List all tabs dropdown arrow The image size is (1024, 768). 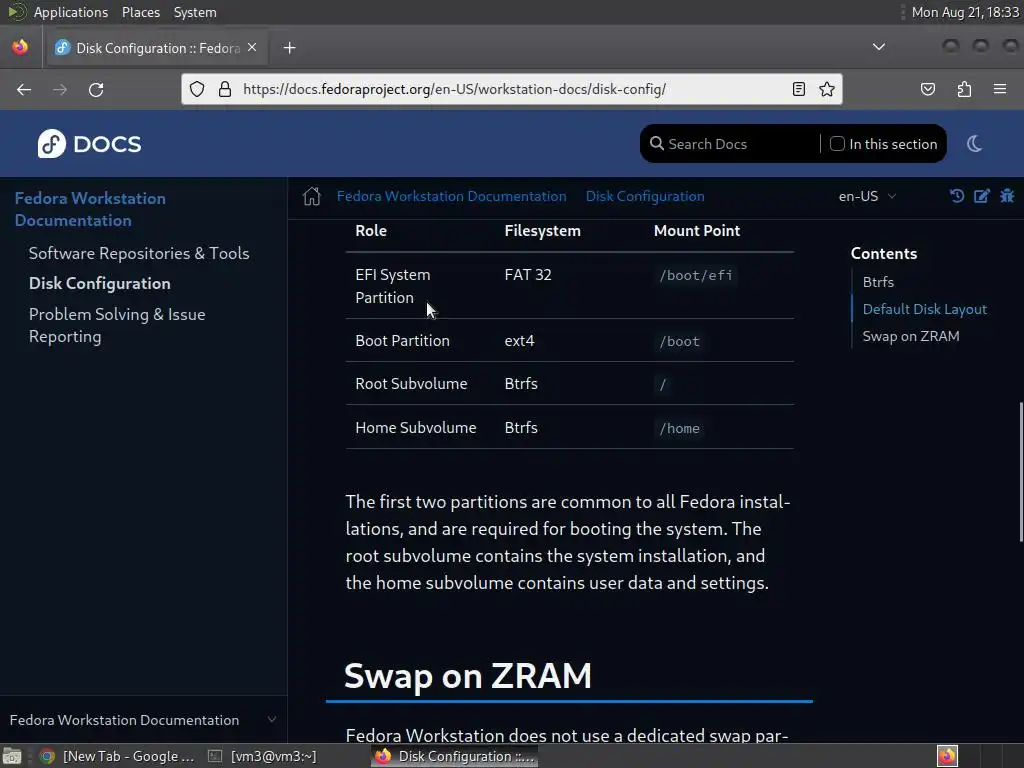pyautogui.click(x=879, y=47)
